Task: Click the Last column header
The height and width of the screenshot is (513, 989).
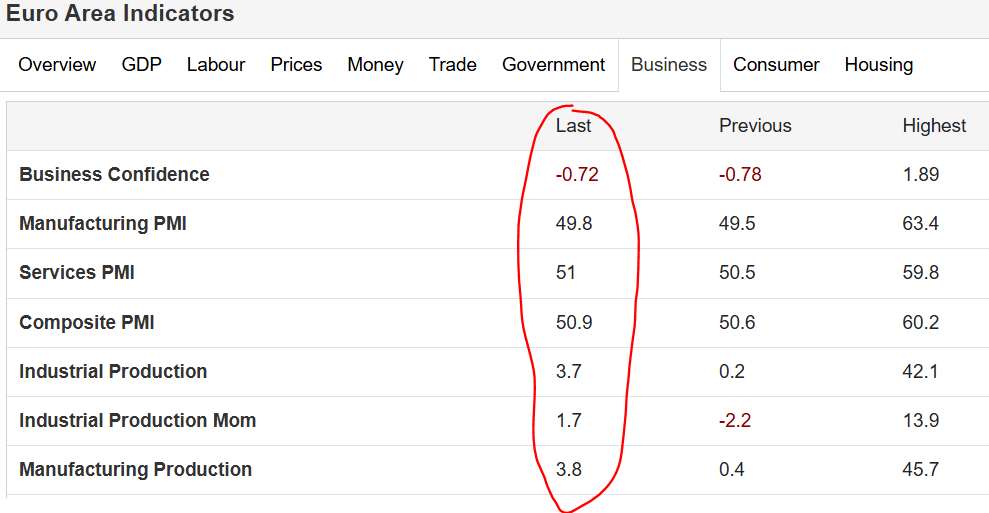Action: (573, 126)
